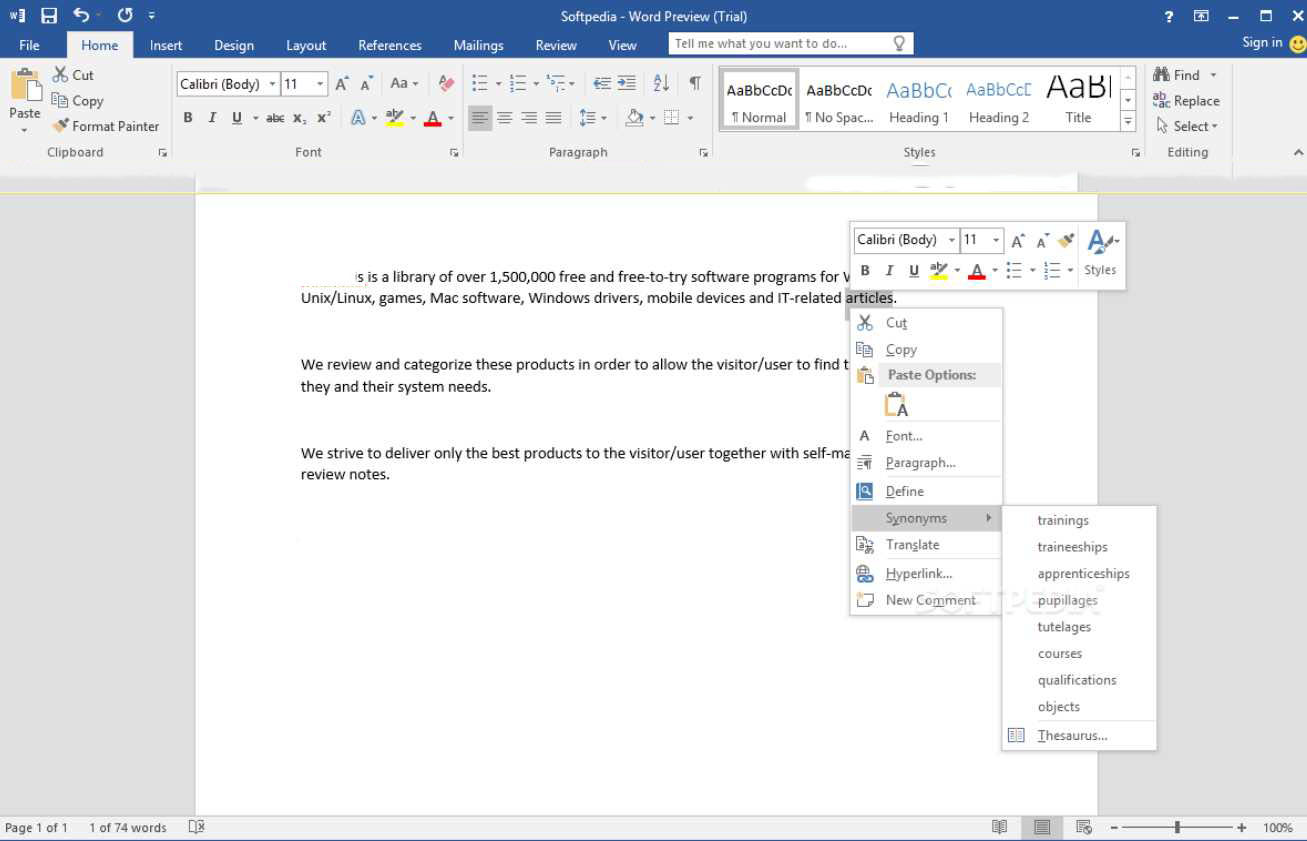Toggle Print Layout view in status bar
Viewport: 1307px width, 841px height.
pos(1042,828)
